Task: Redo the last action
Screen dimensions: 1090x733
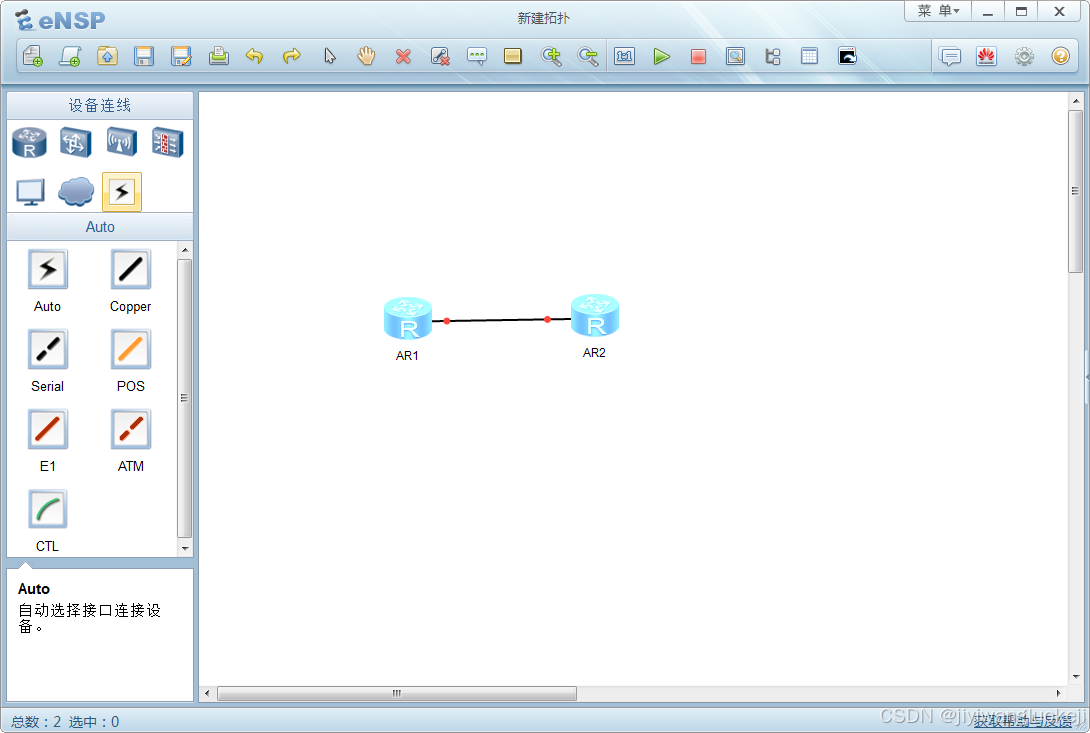Action: click(292, 56)
